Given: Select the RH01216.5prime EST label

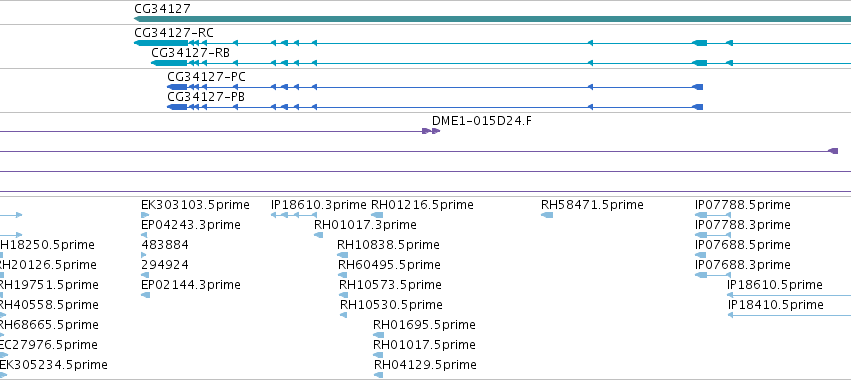Looking at the screenshot, I should click(x=422, y=205).
